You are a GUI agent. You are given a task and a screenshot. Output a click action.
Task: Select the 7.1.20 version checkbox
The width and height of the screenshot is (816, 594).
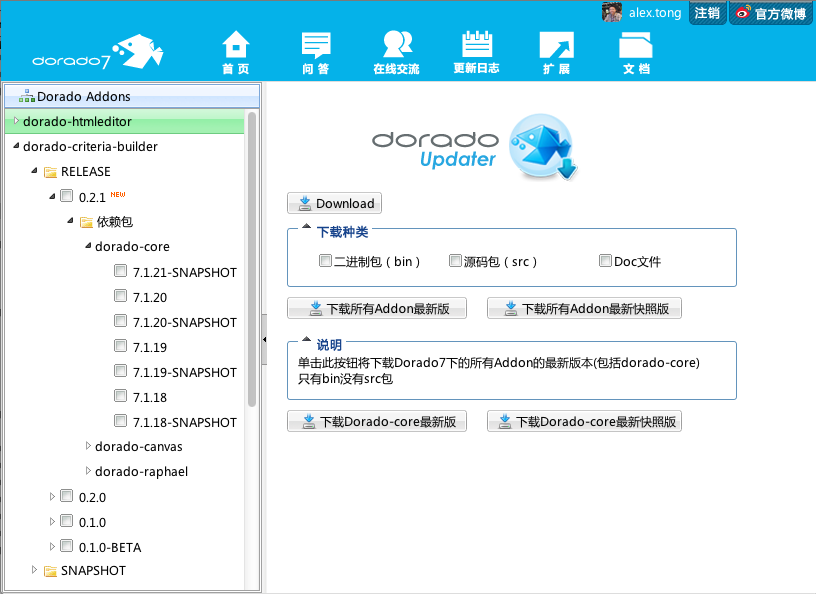pyautogui.click(x=120, y=297)
